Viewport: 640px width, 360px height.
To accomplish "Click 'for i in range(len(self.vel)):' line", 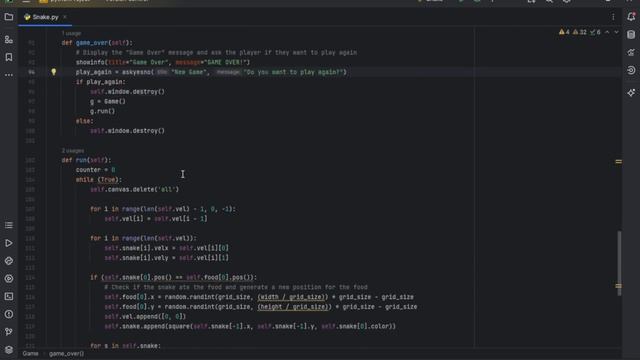I will (143, 238).
